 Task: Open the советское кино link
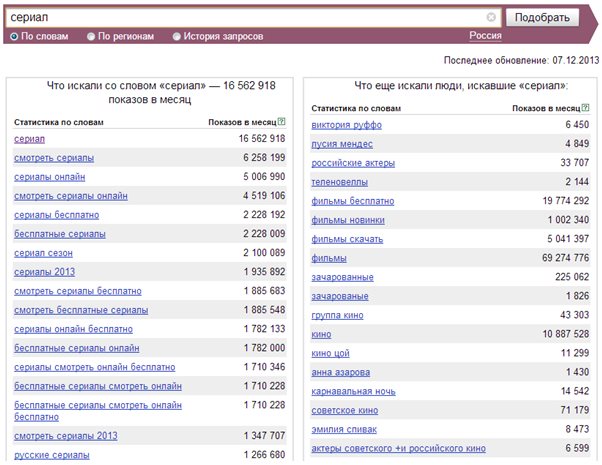click(345, 410)
